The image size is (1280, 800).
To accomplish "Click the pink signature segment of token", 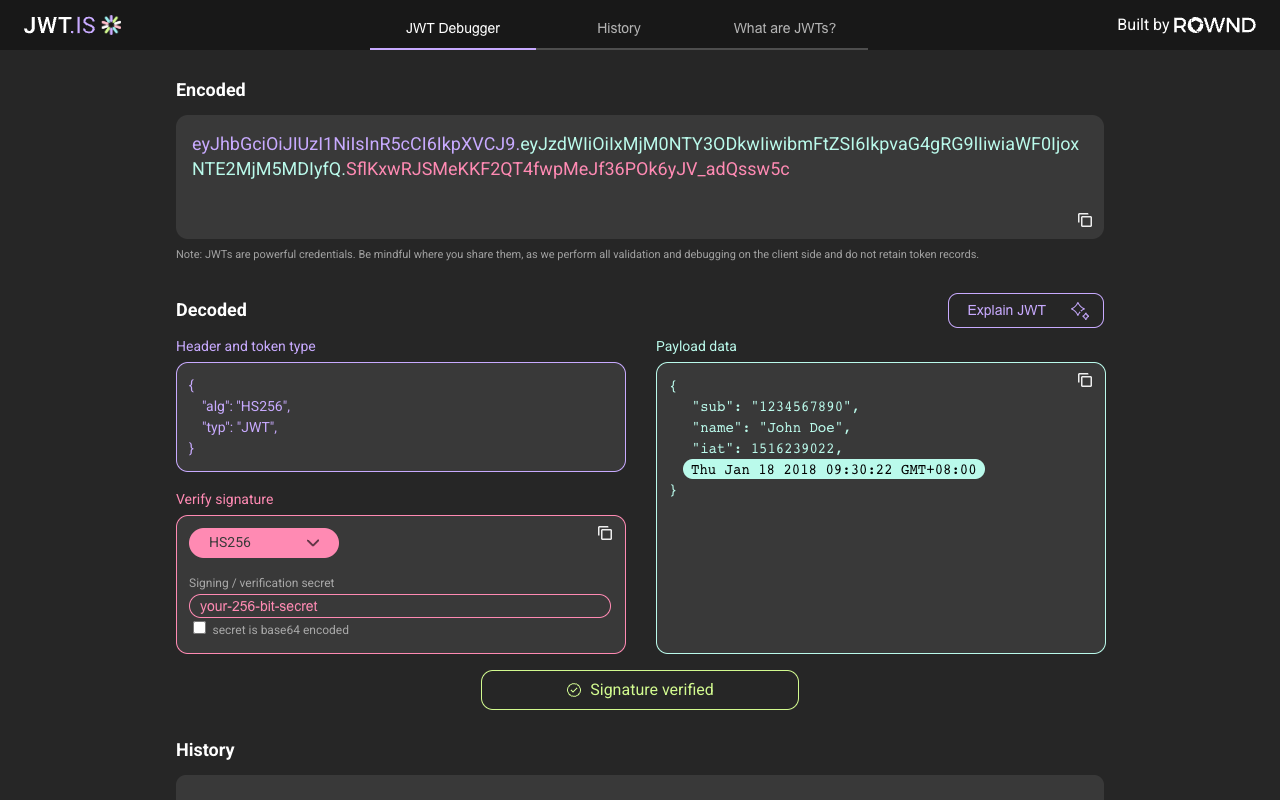I will pyautogui.click(x=568, y=169).
